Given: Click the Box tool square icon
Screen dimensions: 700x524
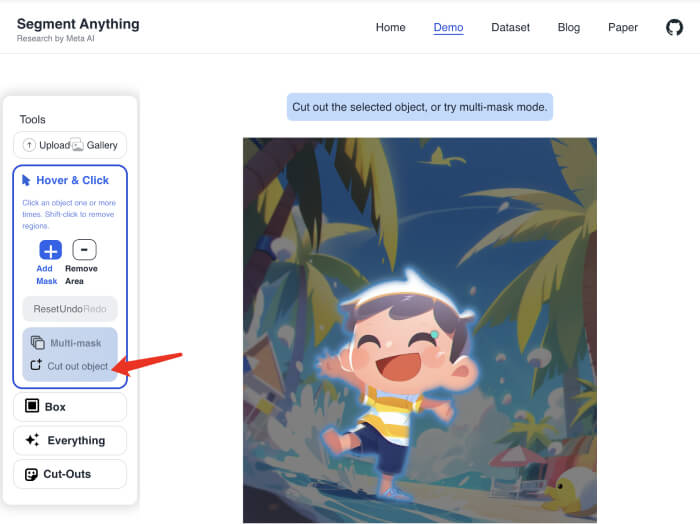Looking at the screenshot, I should 32,407.
